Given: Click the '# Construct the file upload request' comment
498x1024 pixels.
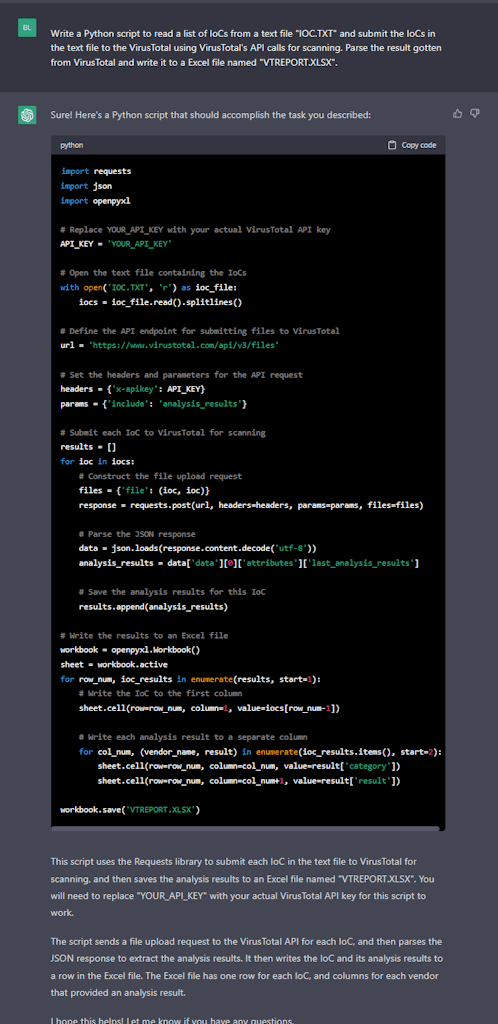Looking at the screenshot, I should click(161, 476).
